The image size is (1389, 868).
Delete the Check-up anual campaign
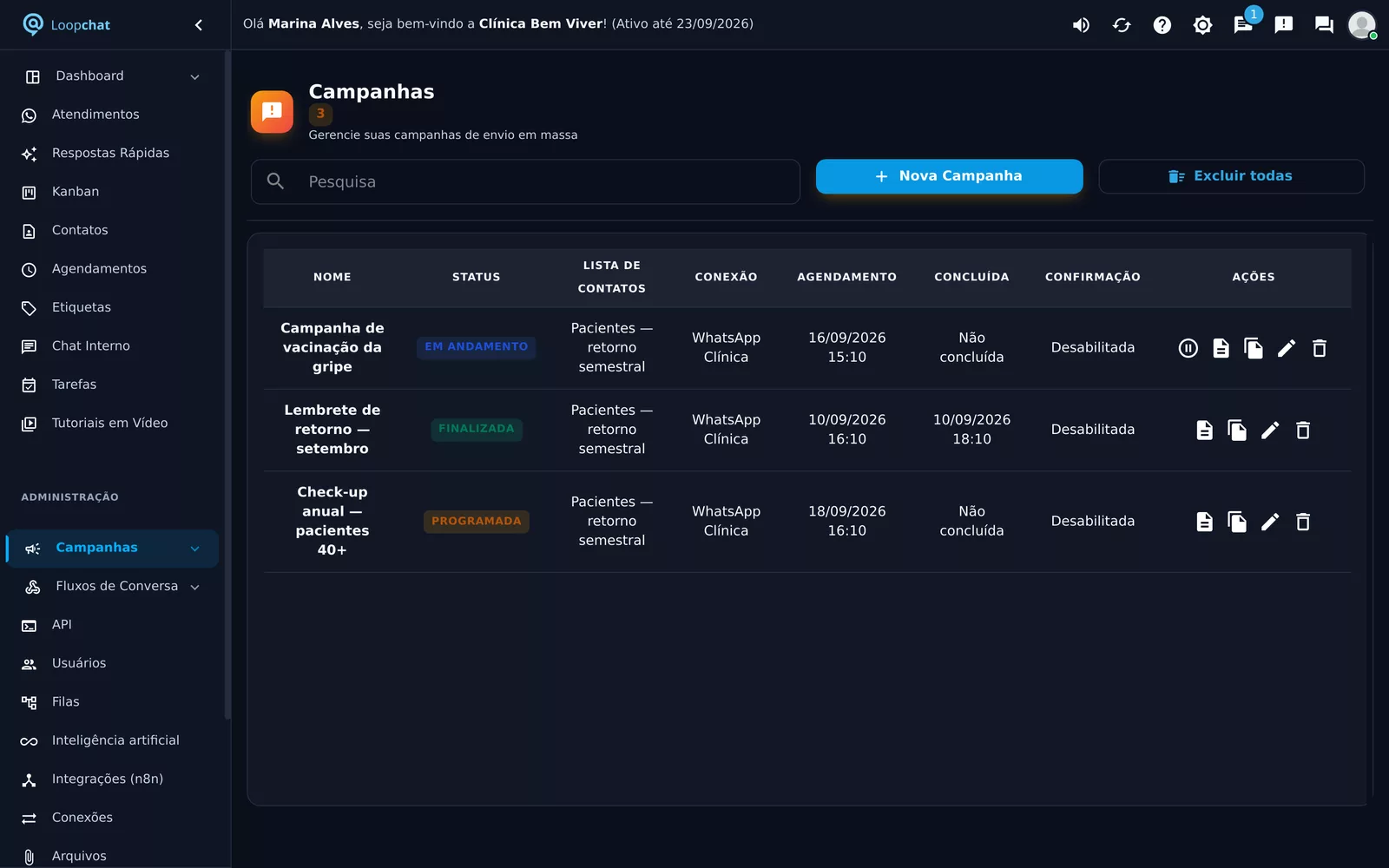coord(1303,522)
